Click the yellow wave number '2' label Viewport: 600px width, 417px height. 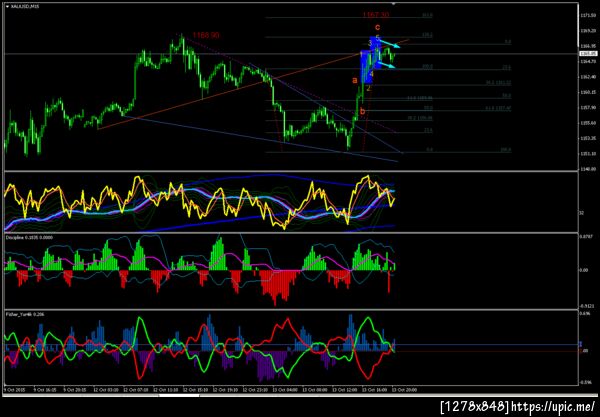click(x=368, y=88)
